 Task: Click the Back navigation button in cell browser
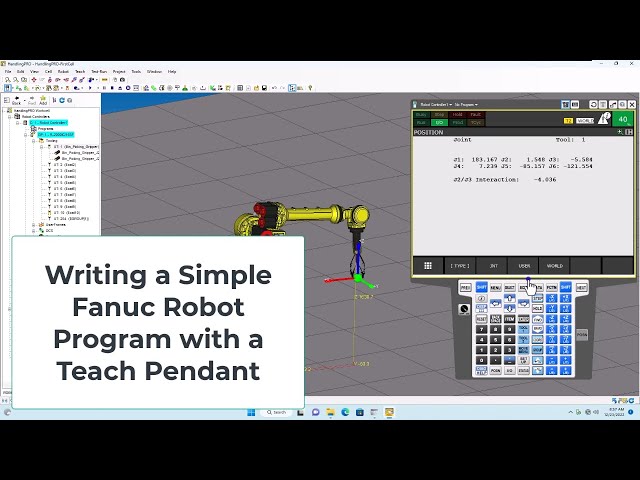click(x=16, y=100)
